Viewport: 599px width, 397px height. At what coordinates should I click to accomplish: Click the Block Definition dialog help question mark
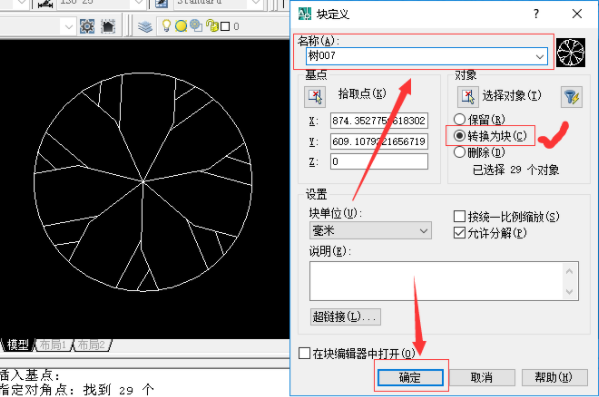click(x=536, y=14)
